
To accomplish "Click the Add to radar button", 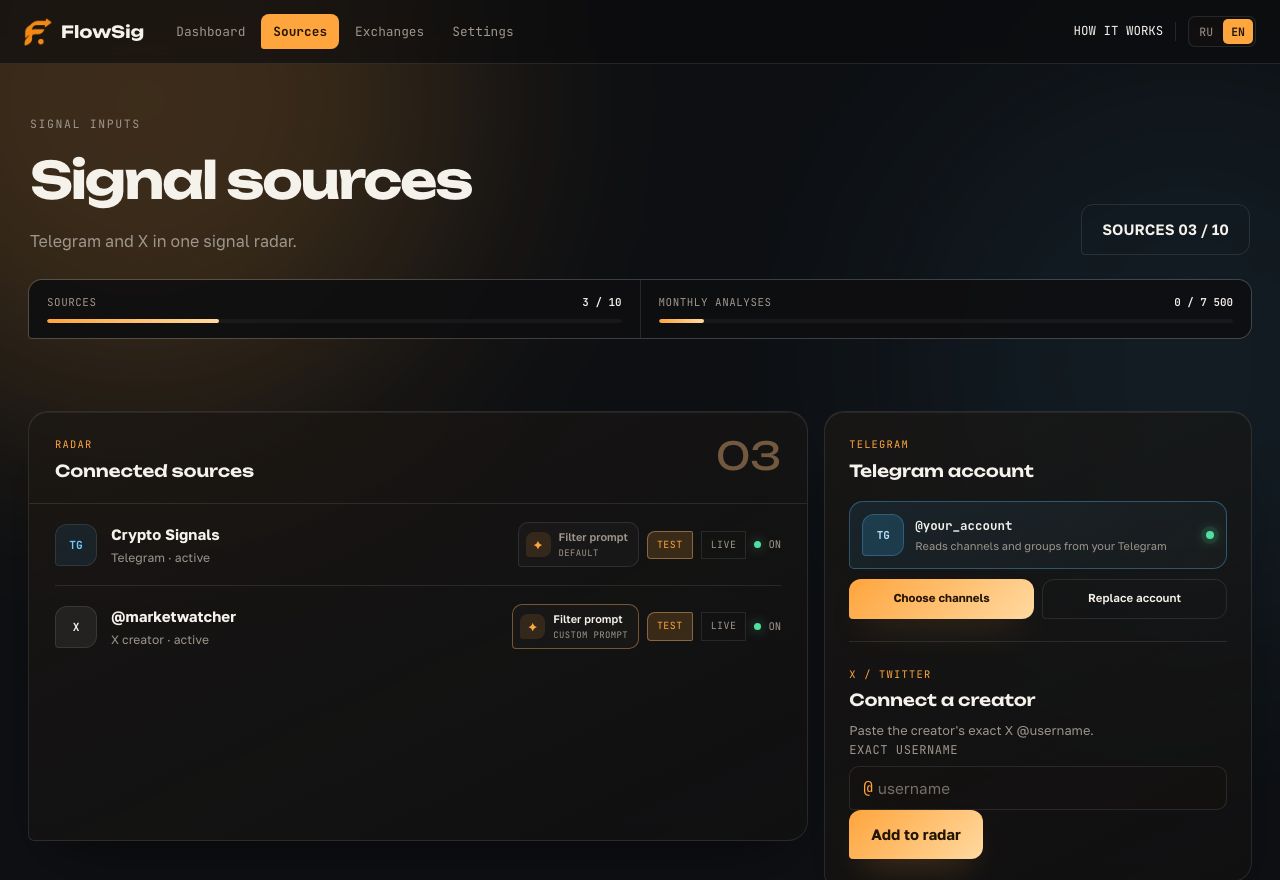I will (916, 835).
